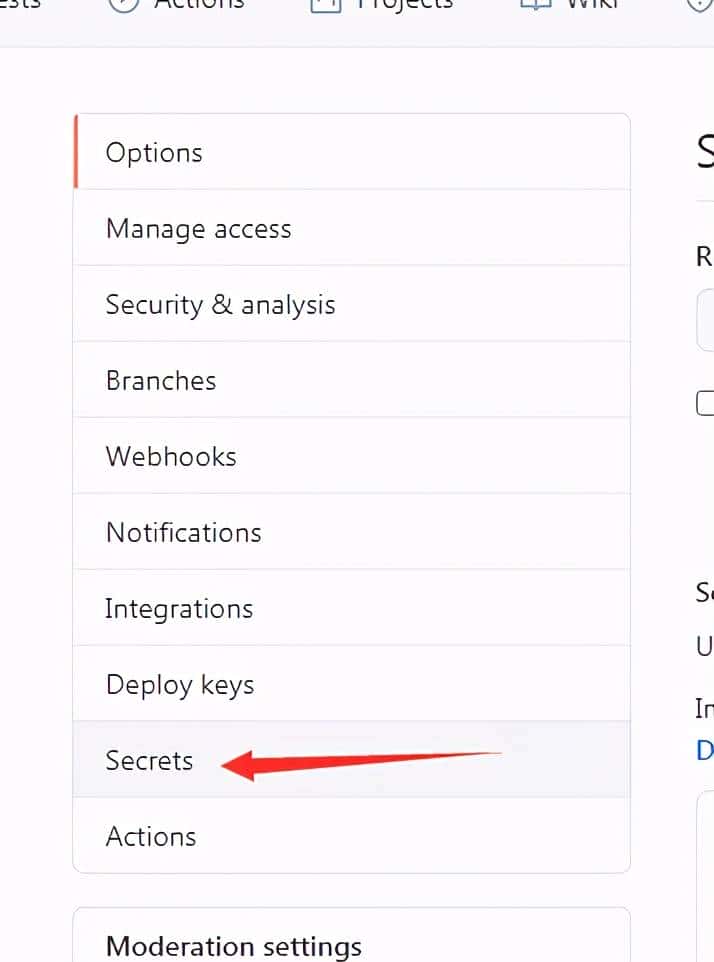Image resolution: width=714 pixels, height=962 pixels.
Task: Select Secrets, indicated by the red arrow
Action: (x=148, y=760)
